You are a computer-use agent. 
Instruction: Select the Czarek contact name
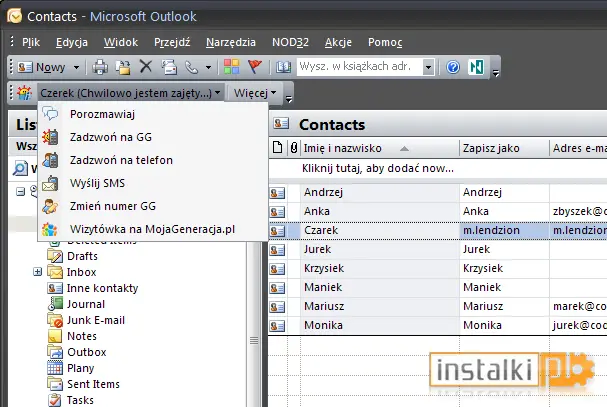[321, 230]
